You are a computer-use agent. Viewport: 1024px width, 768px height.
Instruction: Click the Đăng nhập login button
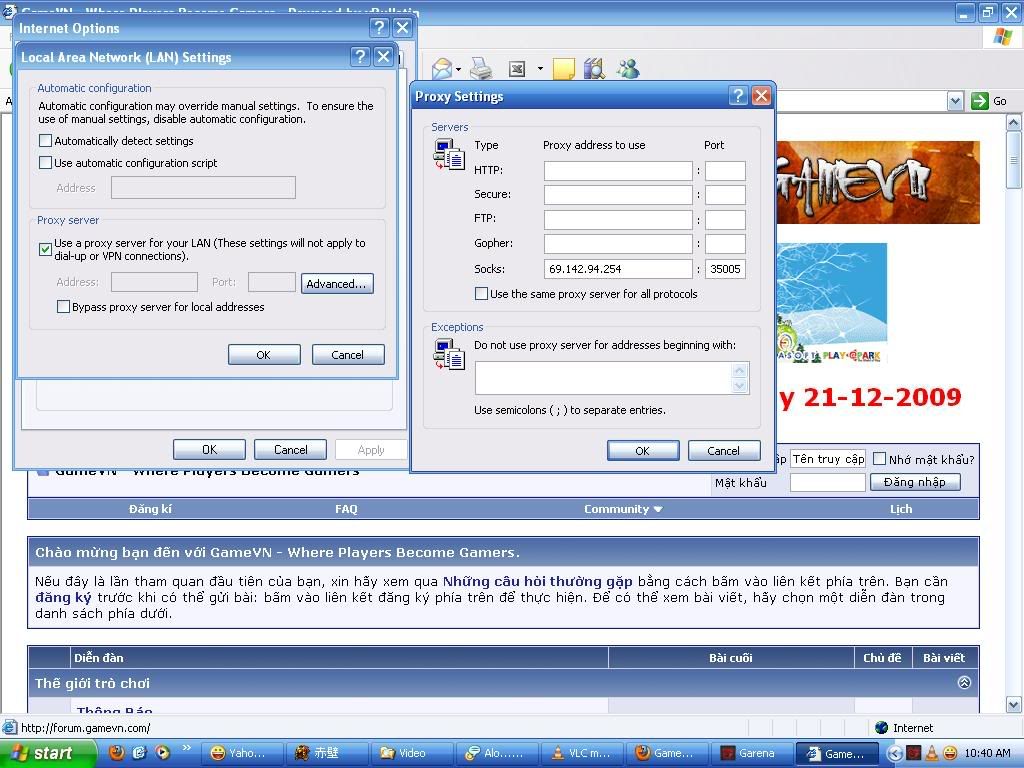tap(915, 482)
